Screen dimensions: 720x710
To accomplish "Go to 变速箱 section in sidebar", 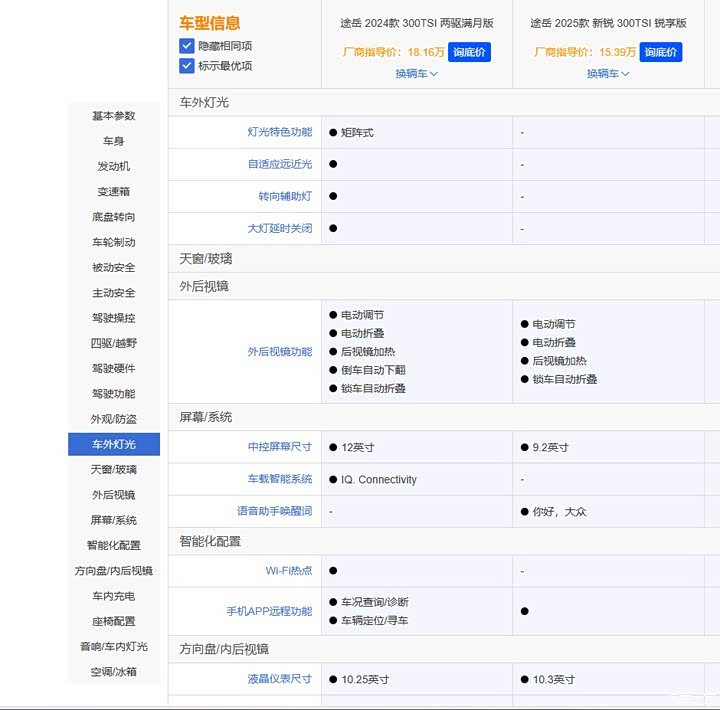I will click(x=113, y=192).
